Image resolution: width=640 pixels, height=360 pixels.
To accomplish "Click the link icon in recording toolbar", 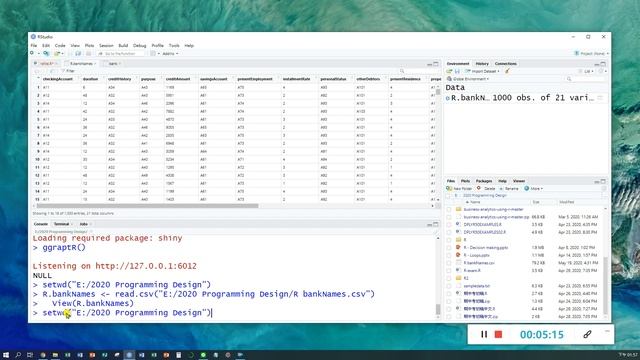I will pos(587,334).
